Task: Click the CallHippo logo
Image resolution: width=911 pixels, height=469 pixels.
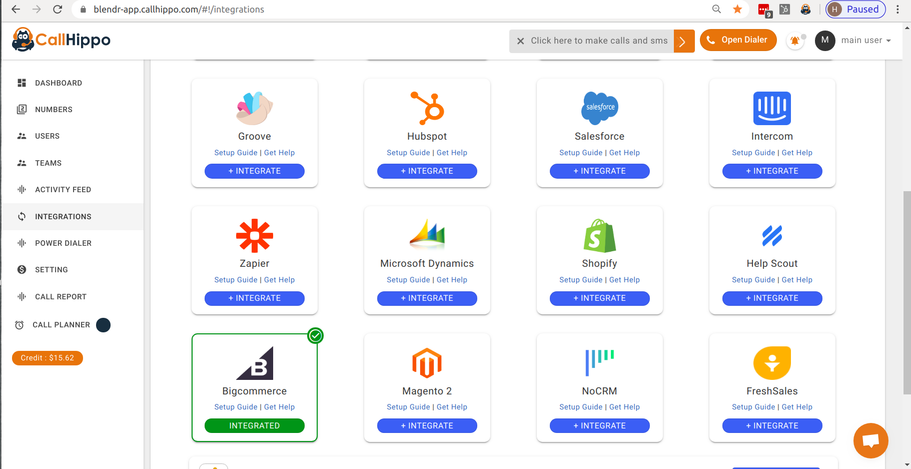Action: (x=61, y=40)
